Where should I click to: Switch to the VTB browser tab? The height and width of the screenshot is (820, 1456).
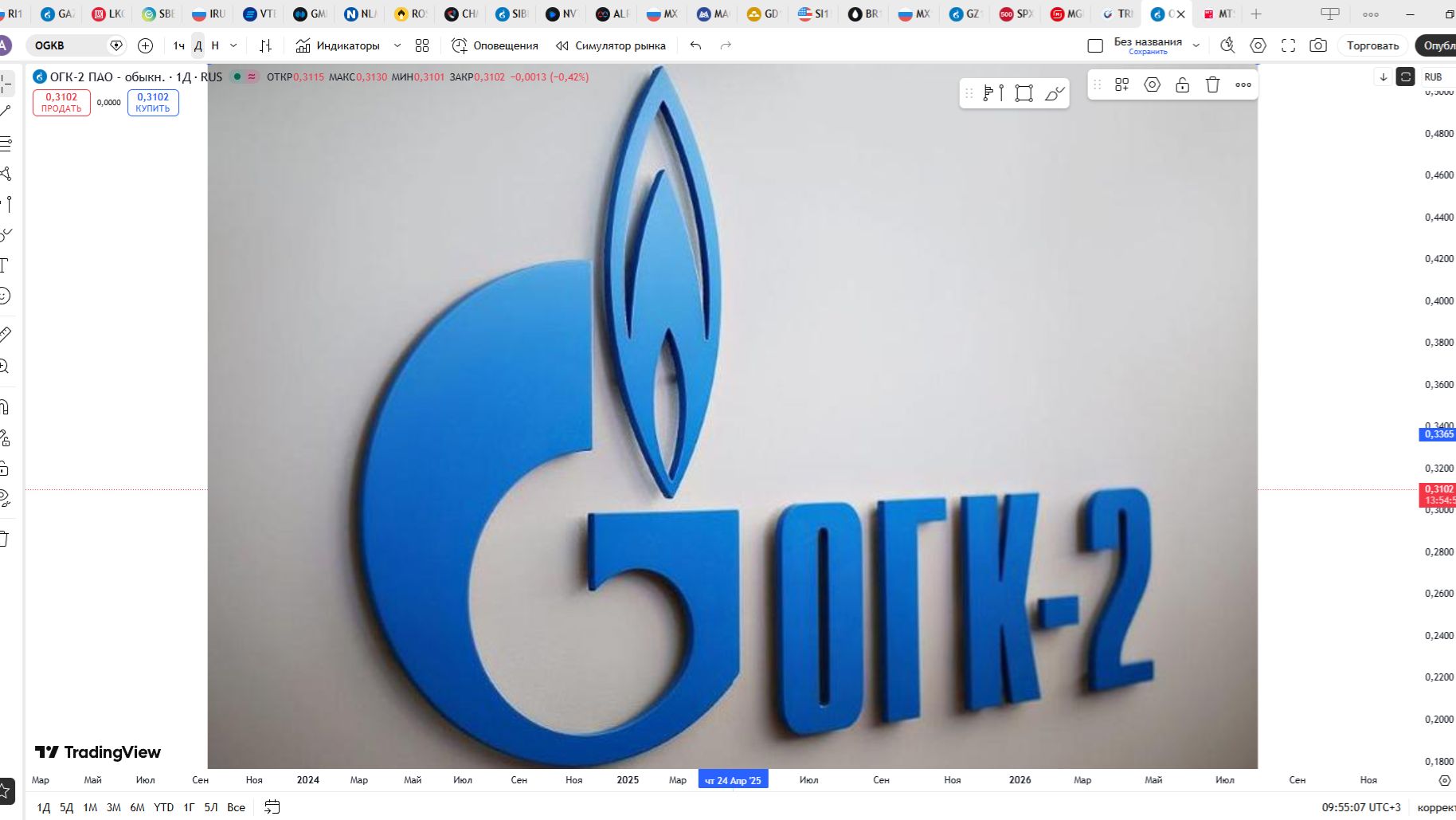tap(259, 14)
